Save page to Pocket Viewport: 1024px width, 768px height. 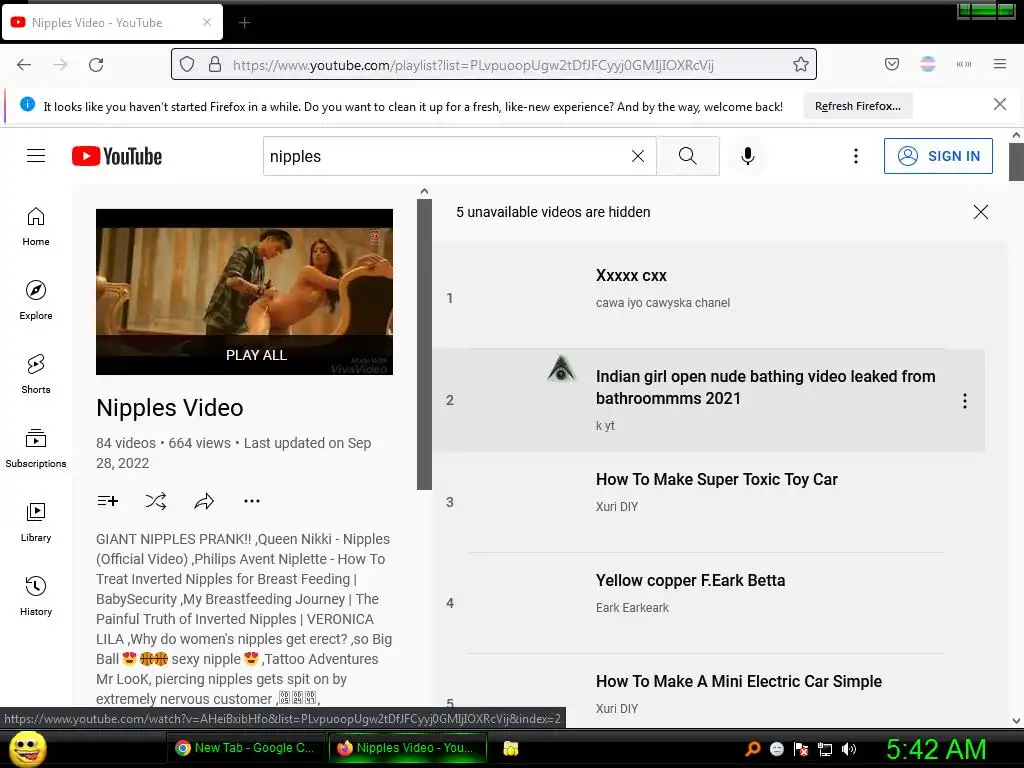(891, 64)
